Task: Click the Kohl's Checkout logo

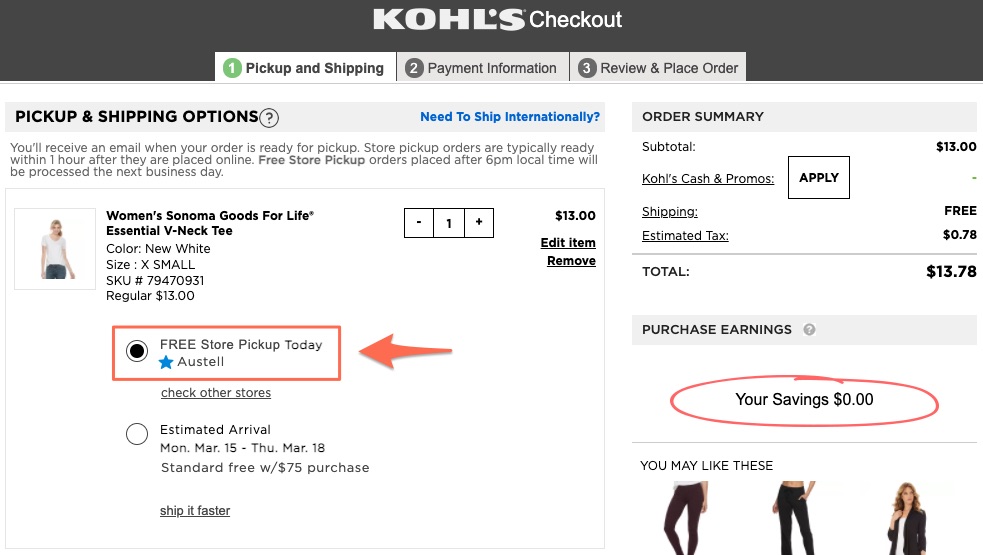Action: click(497, 20)
